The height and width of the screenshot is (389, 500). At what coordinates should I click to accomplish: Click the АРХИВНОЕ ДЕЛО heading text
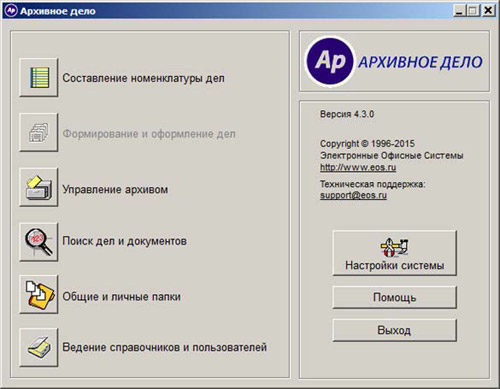click(420, 62)
